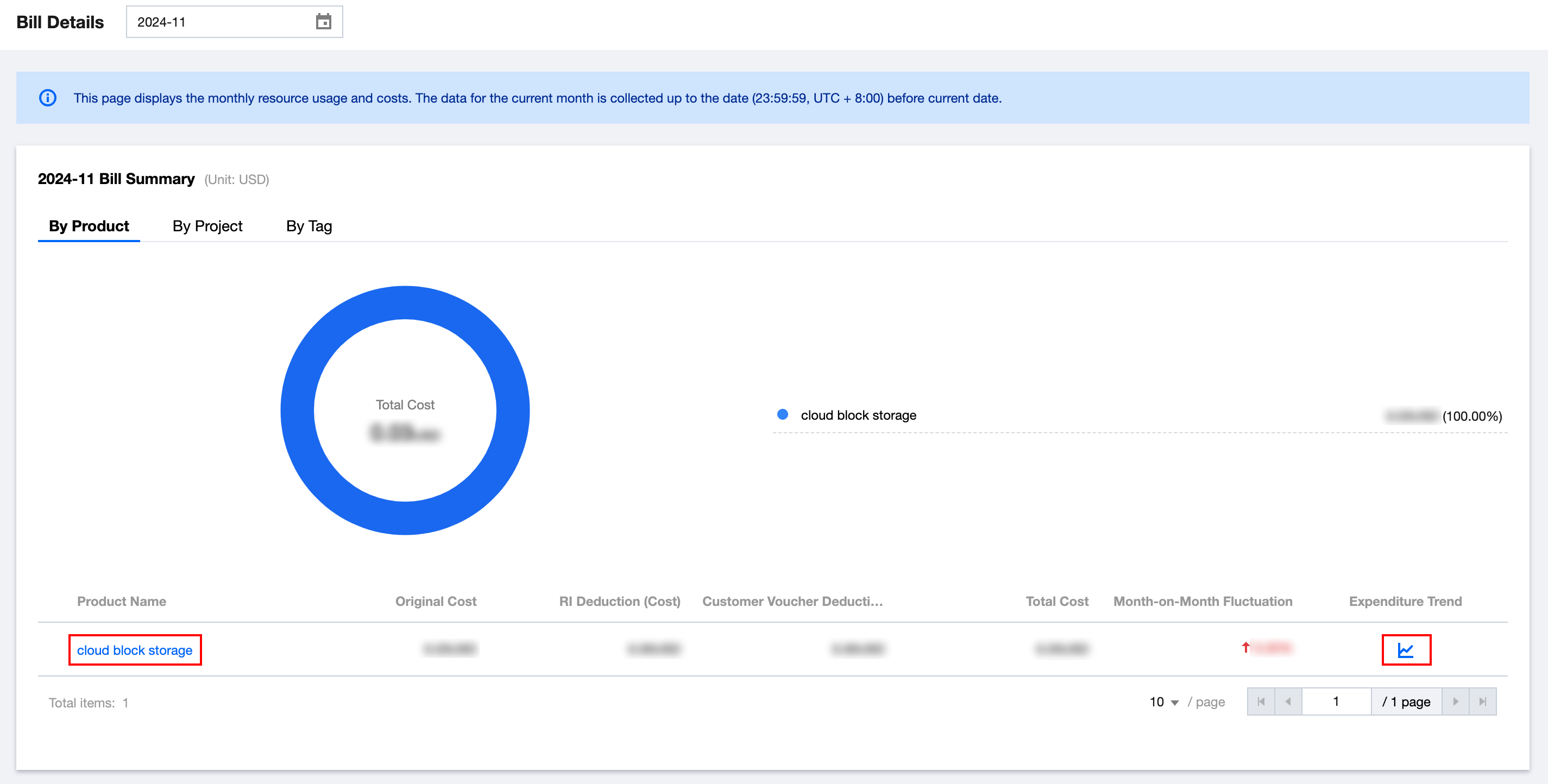Click cloud block storage legend label
The image size is (1548, 784).
point(858,415)
